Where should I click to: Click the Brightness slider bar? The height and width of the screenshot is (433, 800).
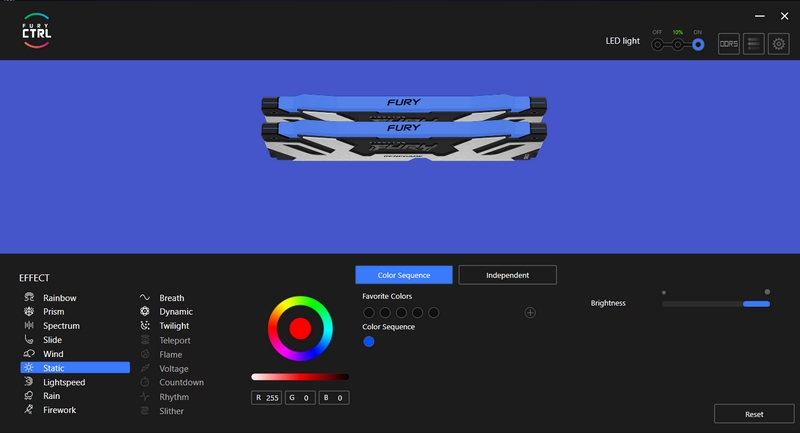click(716, 304)
